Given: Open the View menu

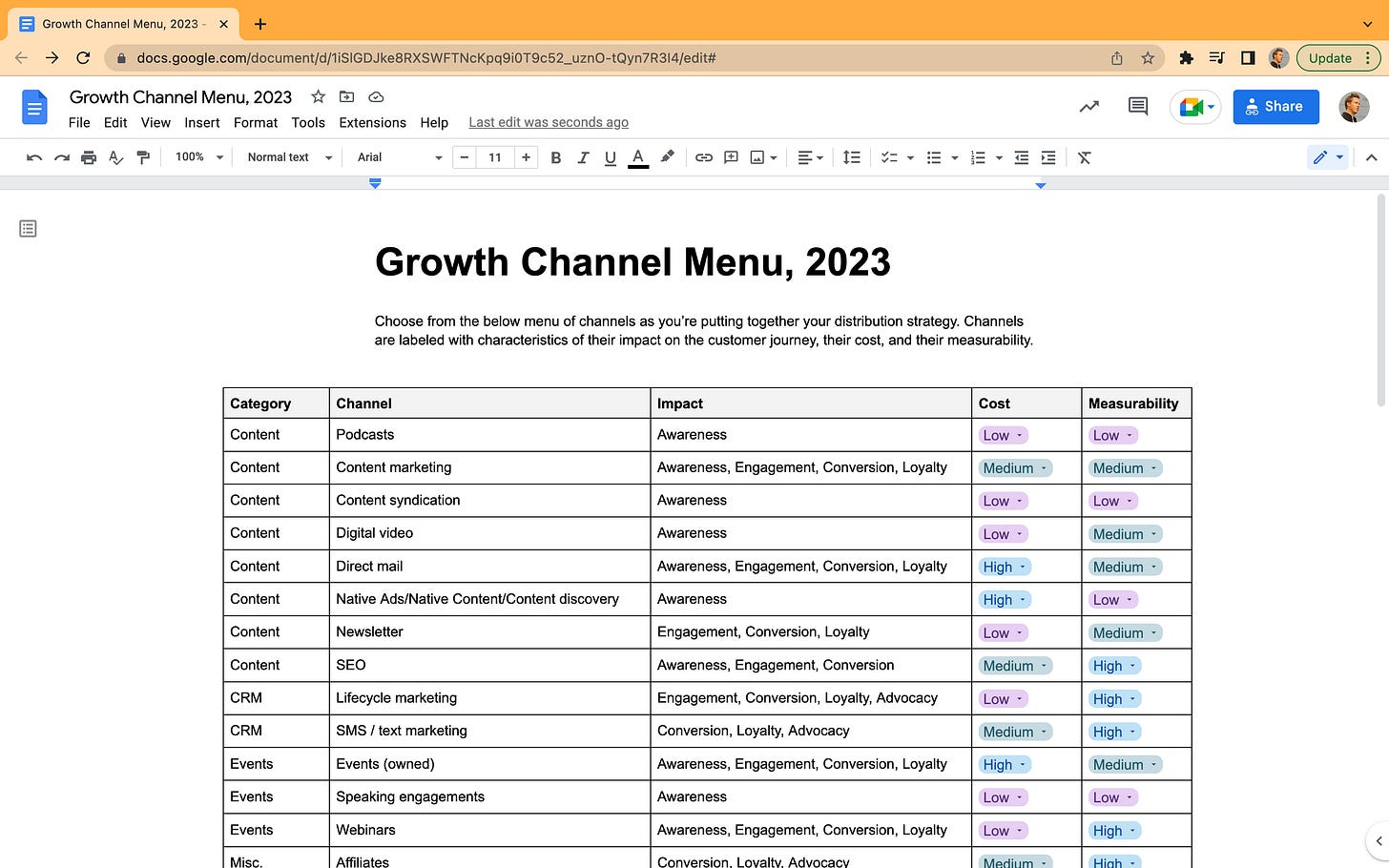Looking at the screenshot, I should pos(155,123).
